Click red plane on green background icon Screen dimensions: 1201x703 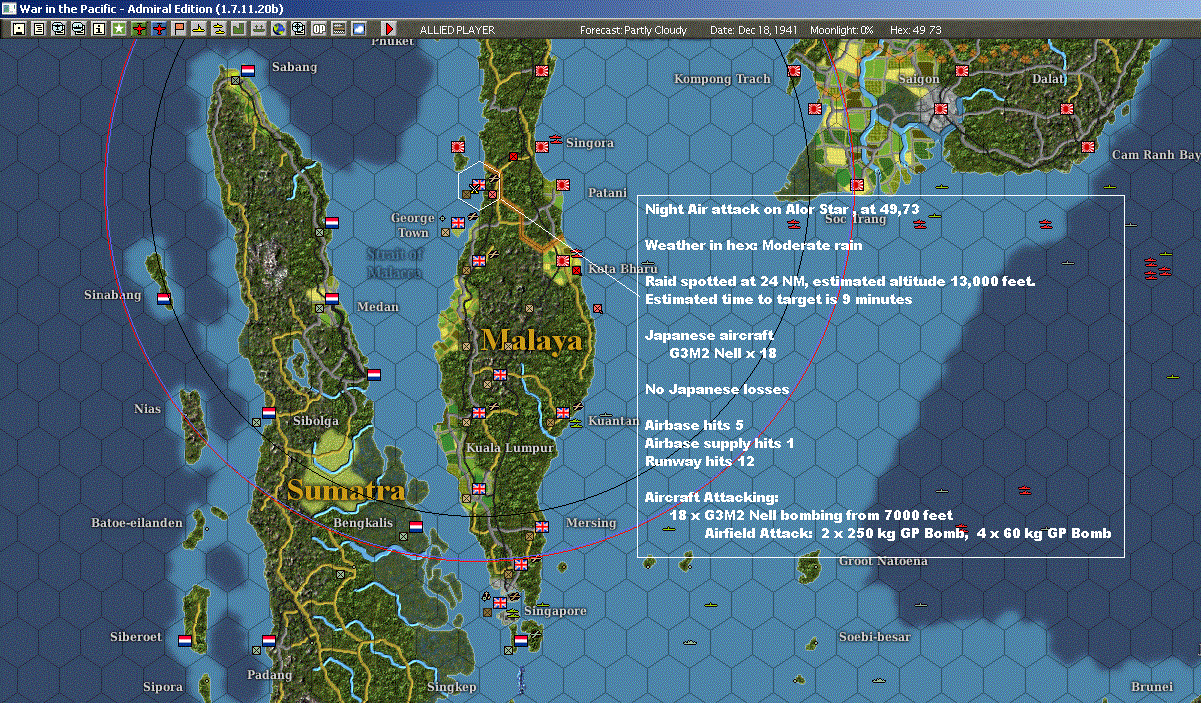(138, 29)
